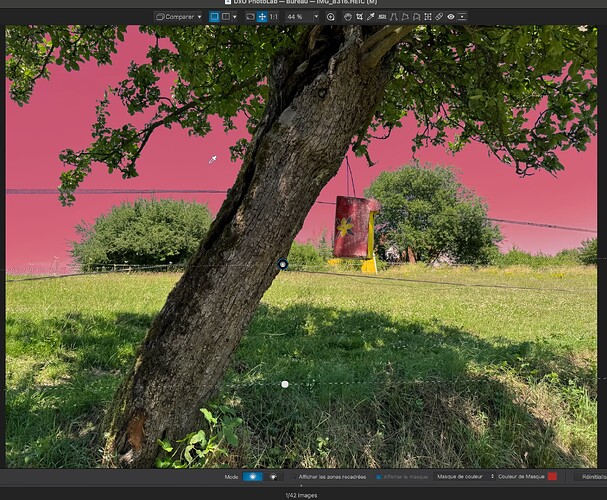Set zoom to 1:1

(x=274, y=17)
